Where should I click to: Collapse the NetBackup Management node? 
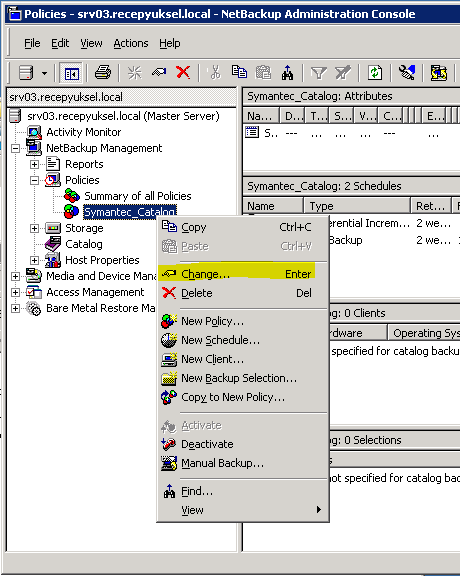(x=15, y=148)
